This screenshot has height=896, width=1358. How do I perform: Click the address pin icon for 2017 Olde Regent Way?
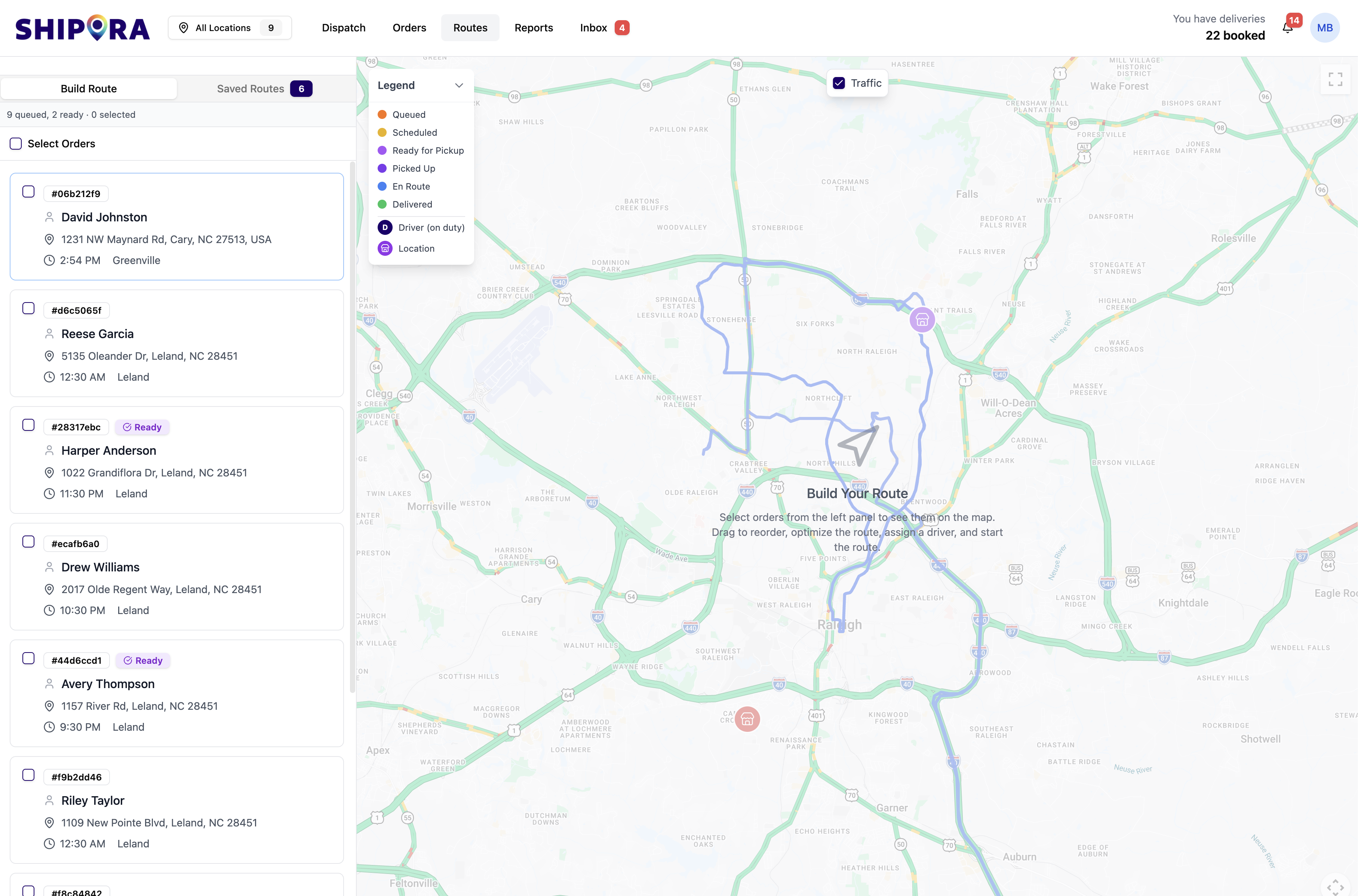tap(49, 589)
